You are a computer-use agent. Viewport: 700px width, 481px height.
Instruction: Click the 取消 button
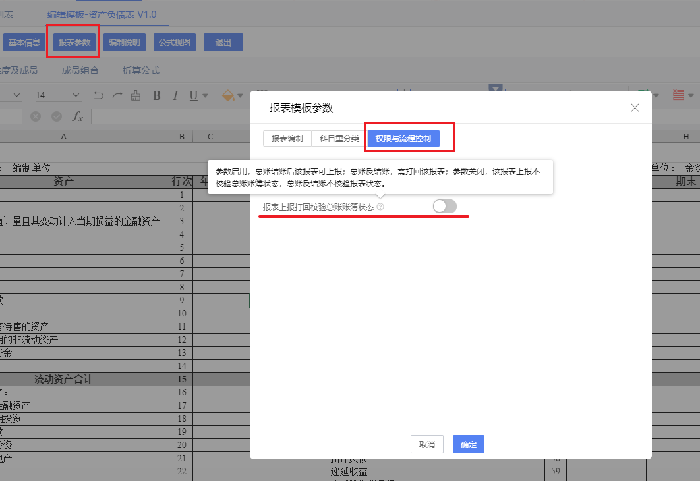coord(427,443)
